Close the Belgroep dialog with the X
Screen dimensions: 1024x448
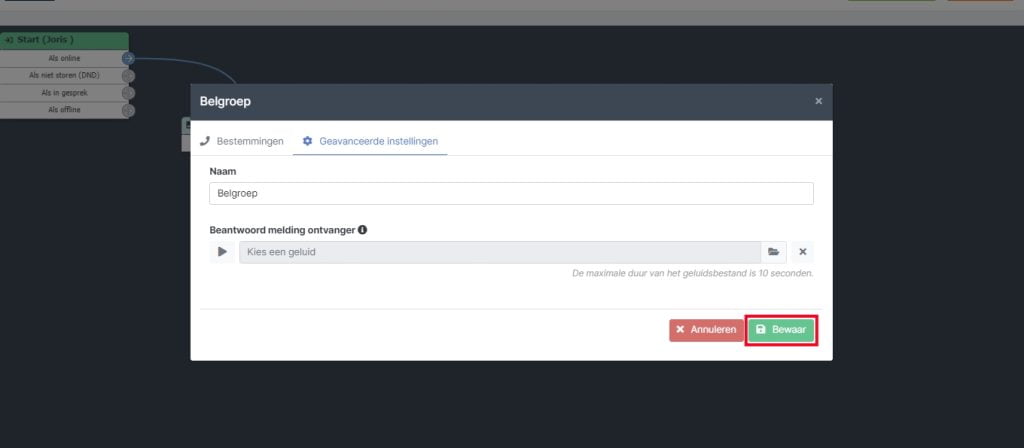click(818, 101)
